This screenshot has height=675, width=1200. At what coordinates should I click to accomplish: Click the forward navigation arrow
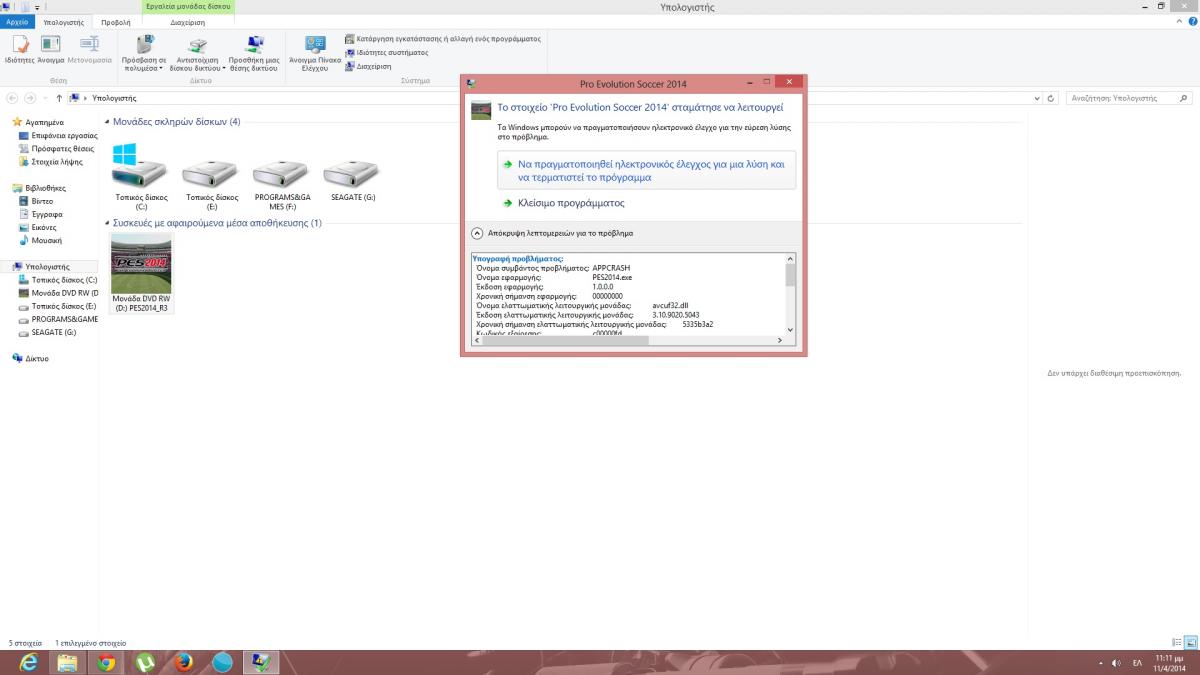(30, 98)
